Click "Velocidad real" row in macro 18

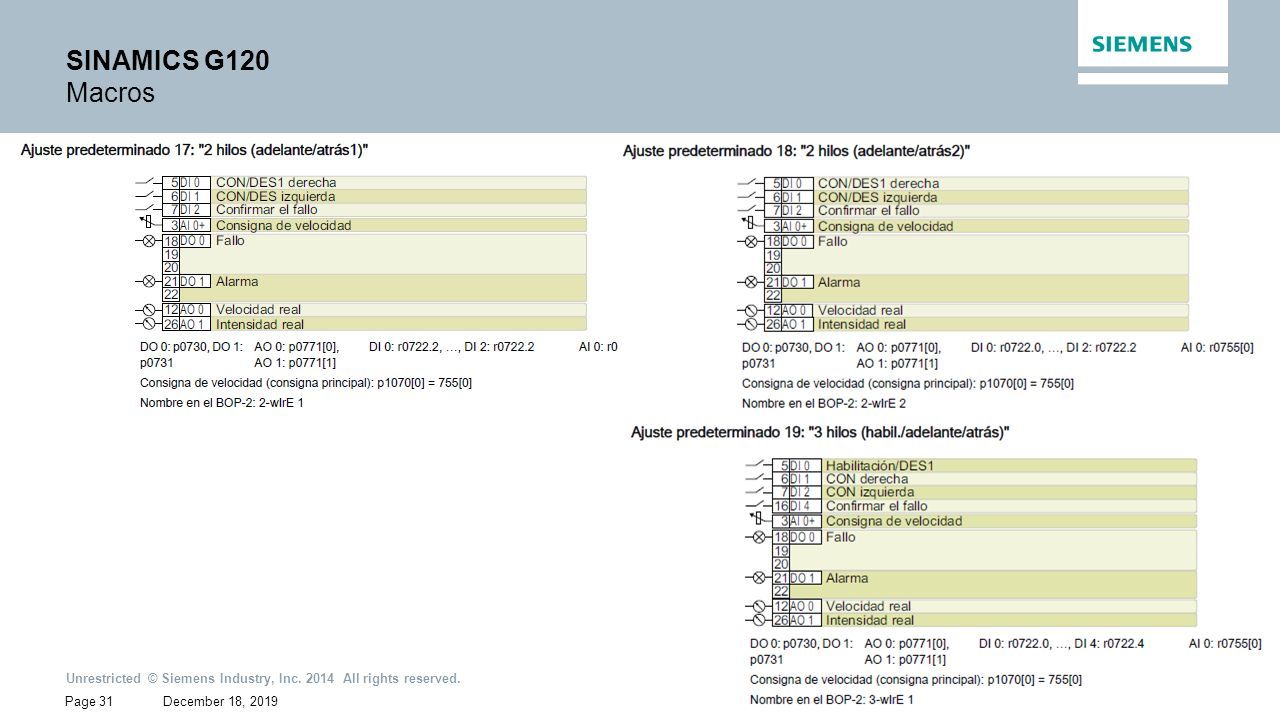point(976,311)
